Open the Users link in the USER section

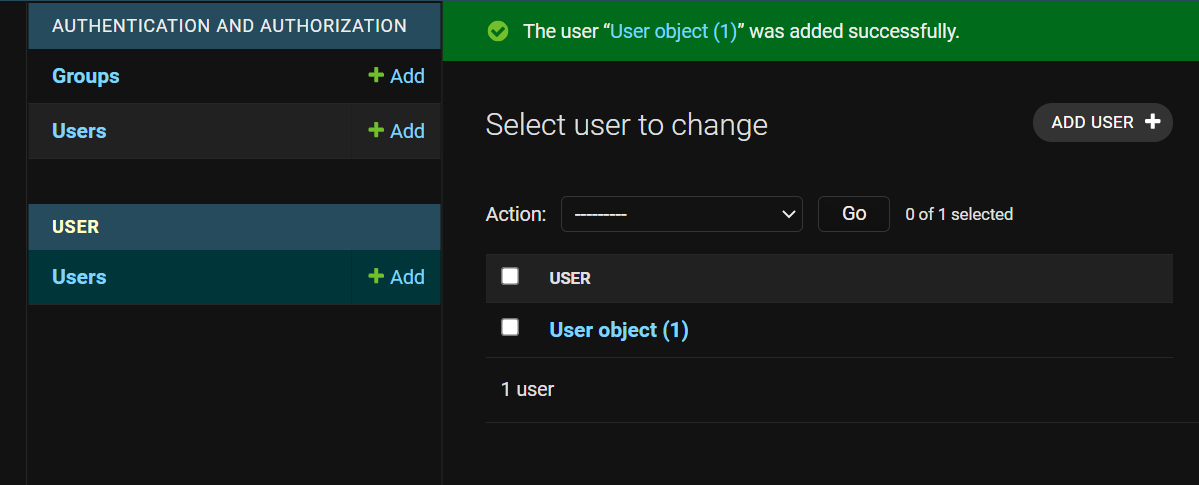(x=79, y=277)
